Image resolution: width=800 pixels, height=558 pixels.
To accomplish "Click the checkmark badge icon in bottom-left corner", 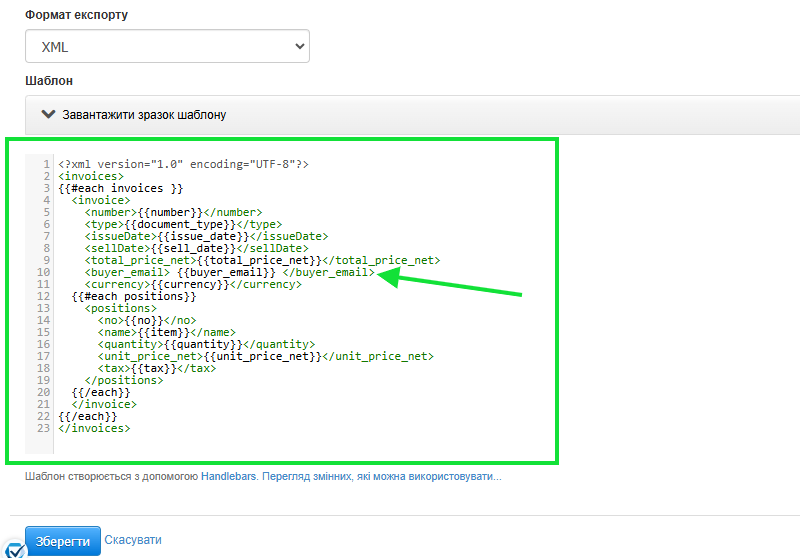I will click(x=14, y=549).
